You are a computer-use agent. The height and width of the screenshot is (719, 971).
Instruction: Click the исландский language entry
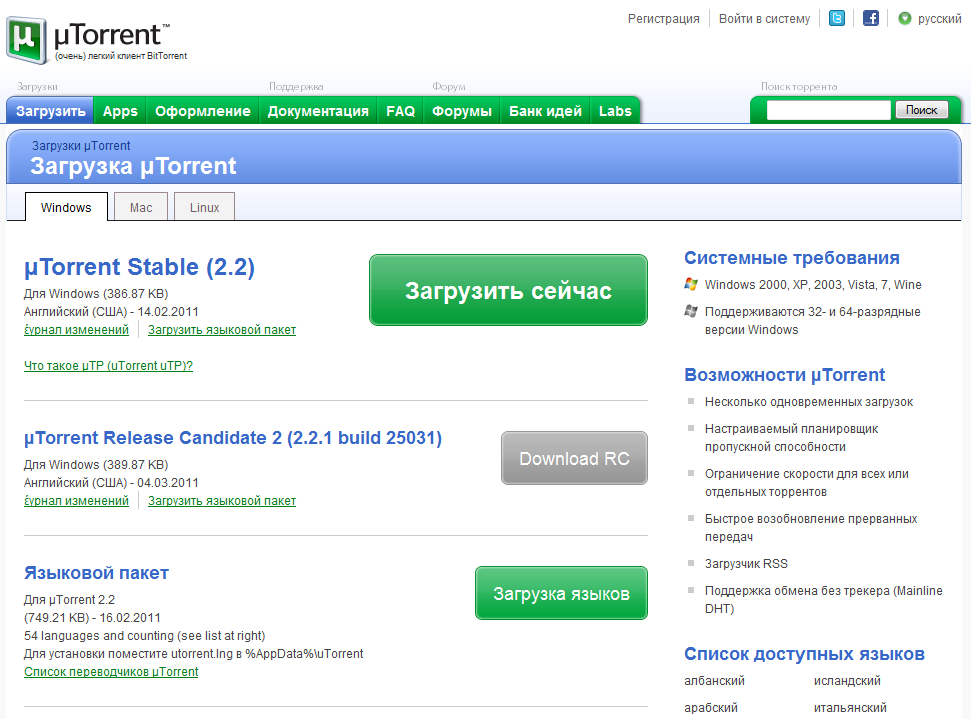pyautogui.click(x=847, y=681)
